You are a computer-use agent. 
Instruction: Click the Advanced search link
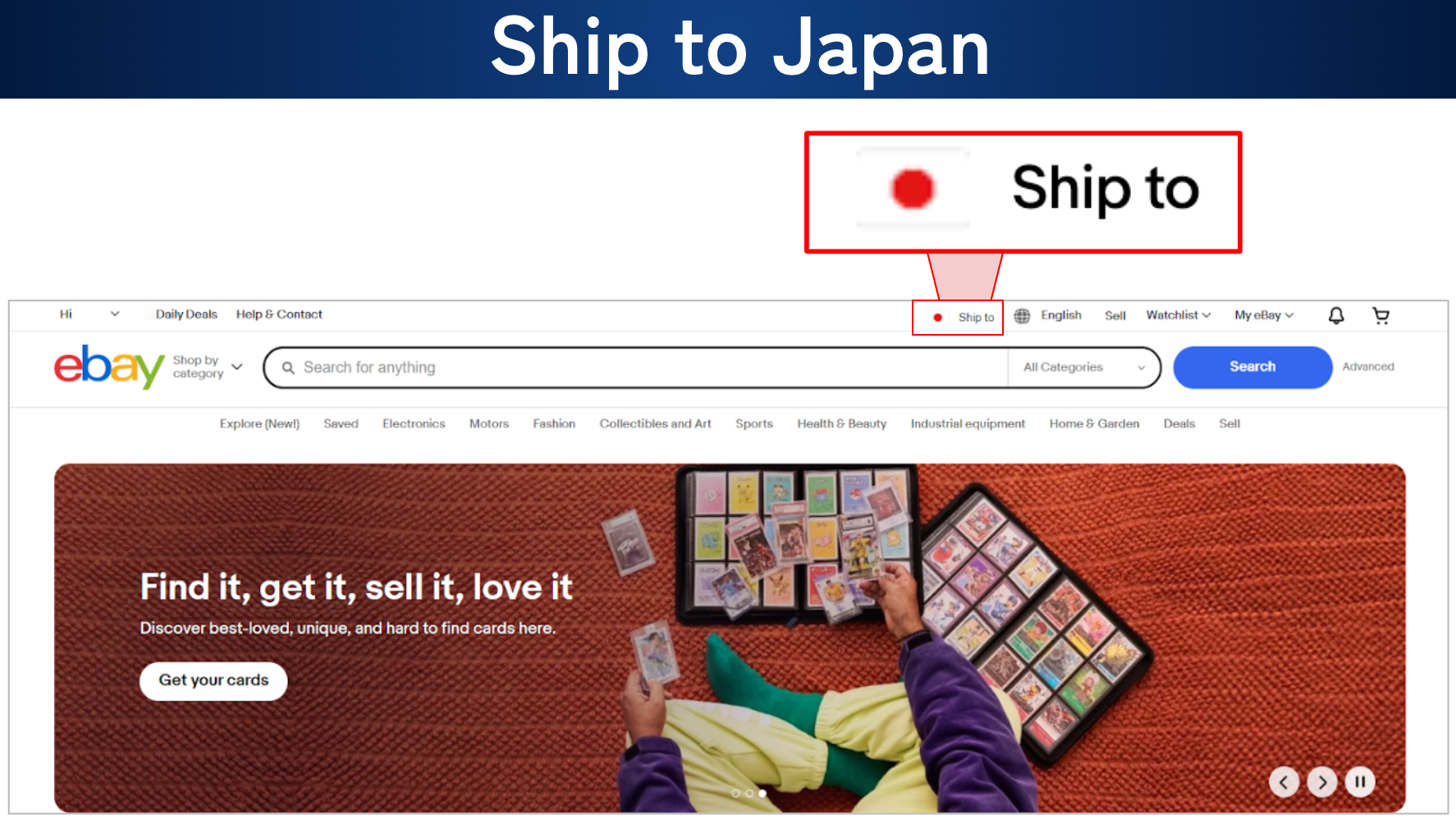point(1368,367)
